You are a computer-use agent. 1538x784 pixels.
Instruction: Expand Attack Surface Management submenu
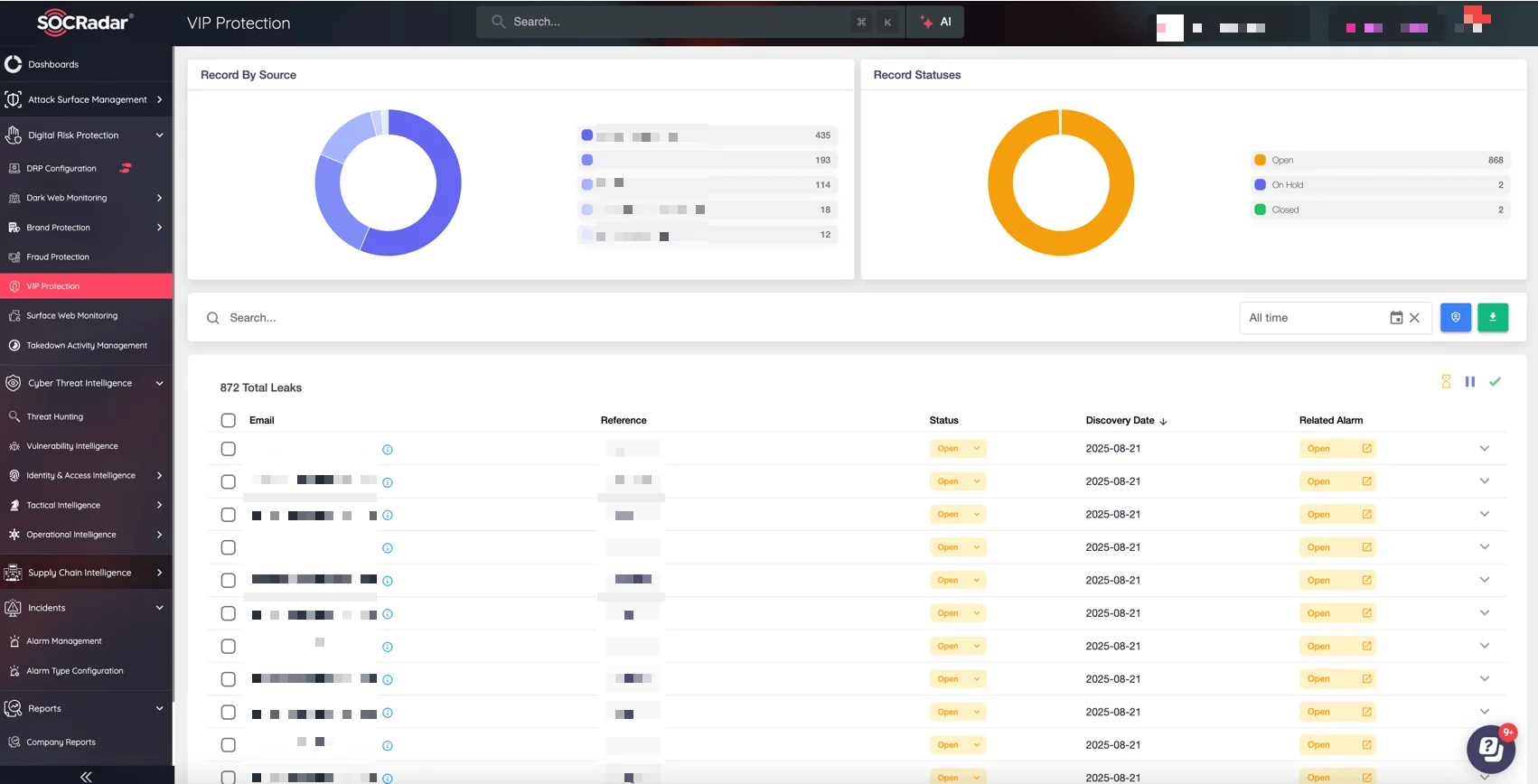(x=159, y=99)
